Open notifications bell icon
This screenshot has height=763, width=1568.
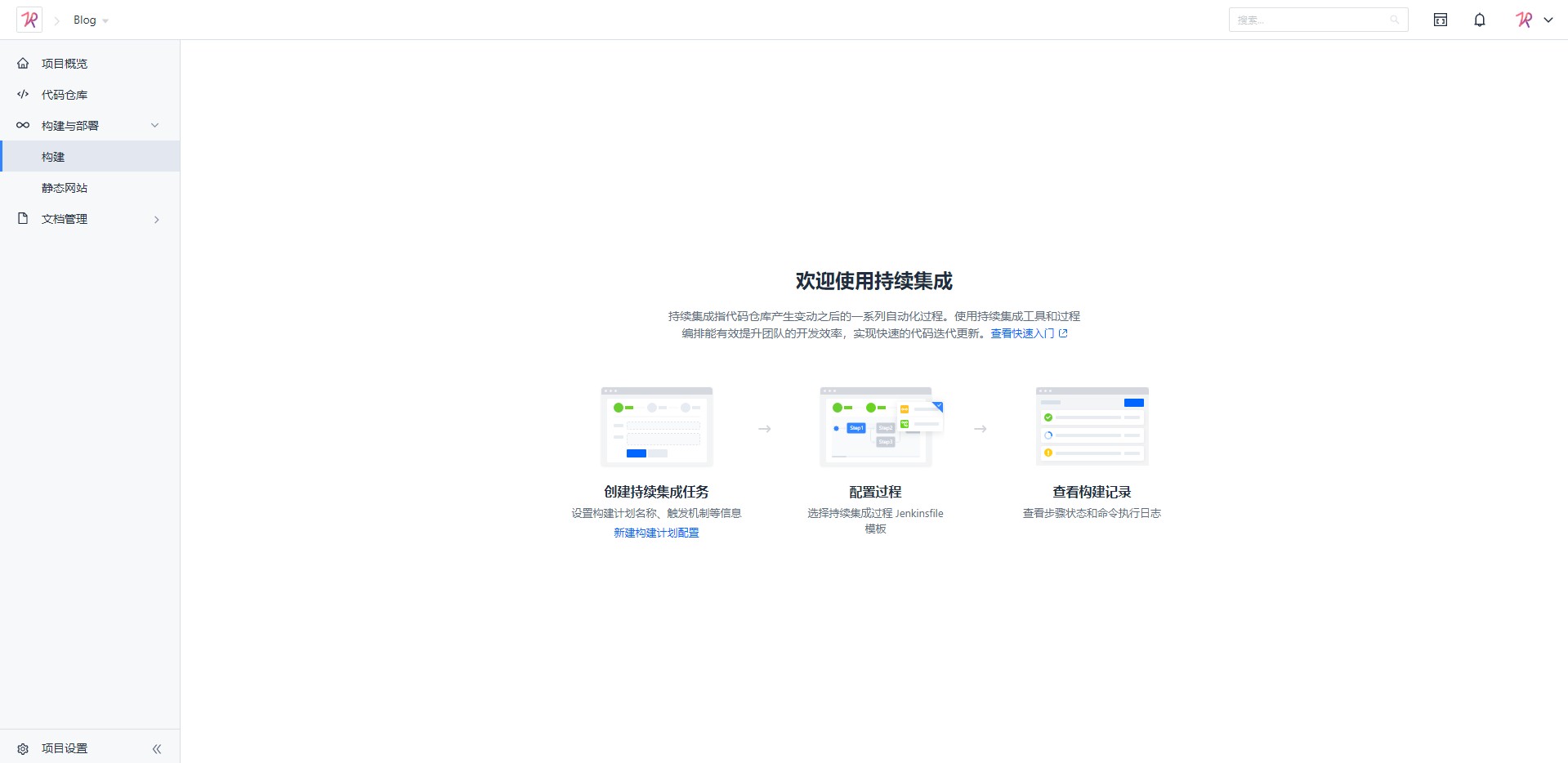(1479, 20)
